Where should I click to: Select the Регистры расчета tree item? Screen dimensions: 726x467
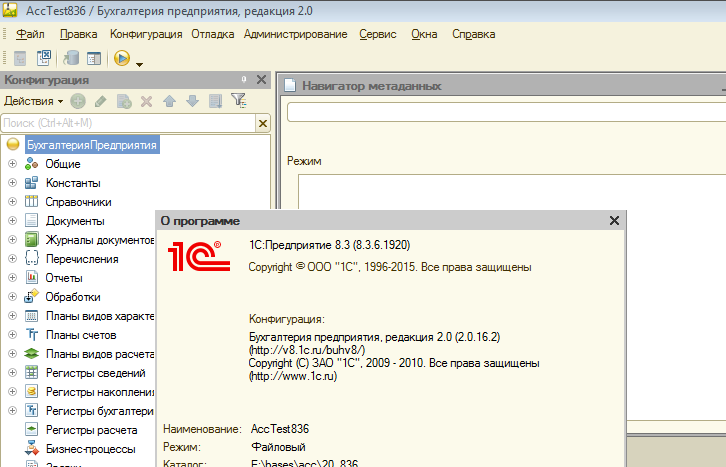tap(91, 430)
